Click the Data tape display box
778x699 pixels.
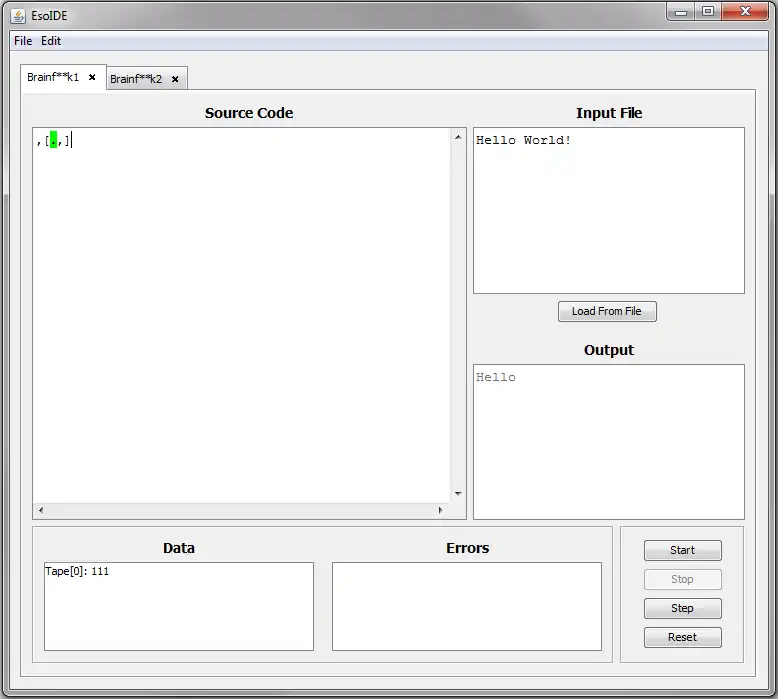tap(179, 606)
